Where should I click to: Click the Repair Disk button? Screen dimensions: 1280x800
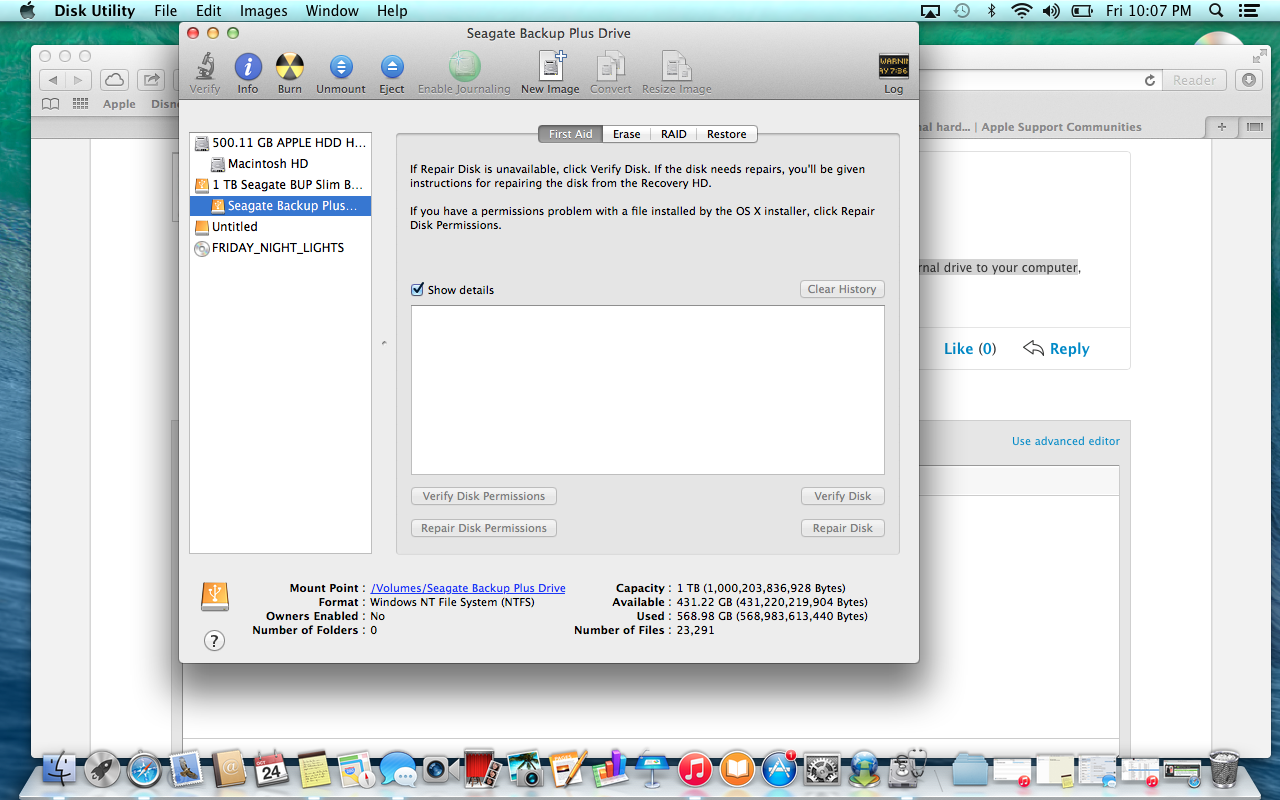pyautogui.click(x=843, y=528)
